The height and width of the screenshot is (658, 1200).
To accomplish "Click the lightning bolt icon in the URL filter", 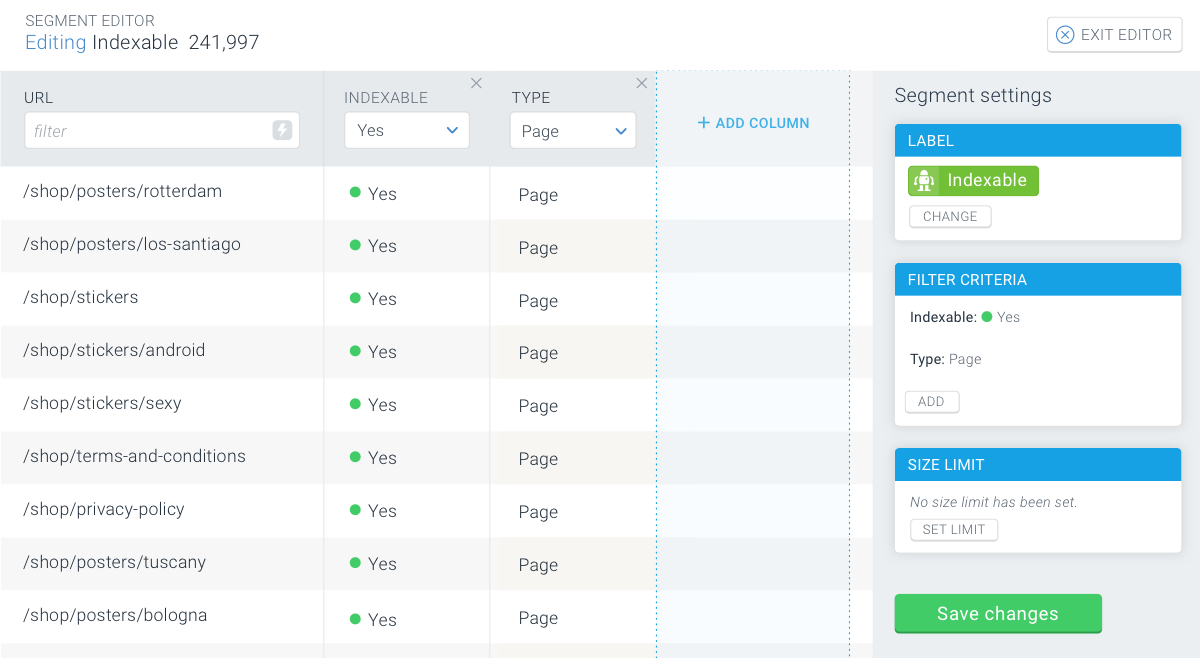I will tap(282, 130).
